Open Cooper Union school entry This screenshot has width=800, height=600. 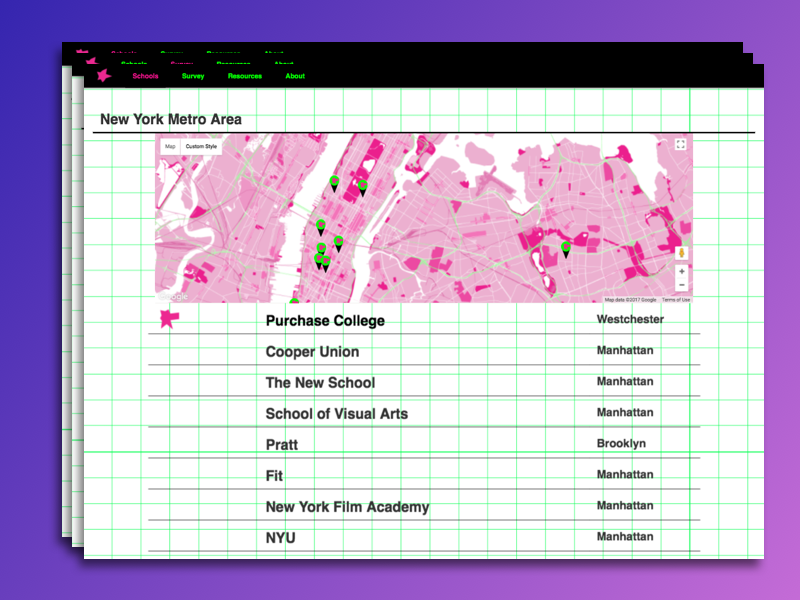pyautogui.click(x=312, y=352)
